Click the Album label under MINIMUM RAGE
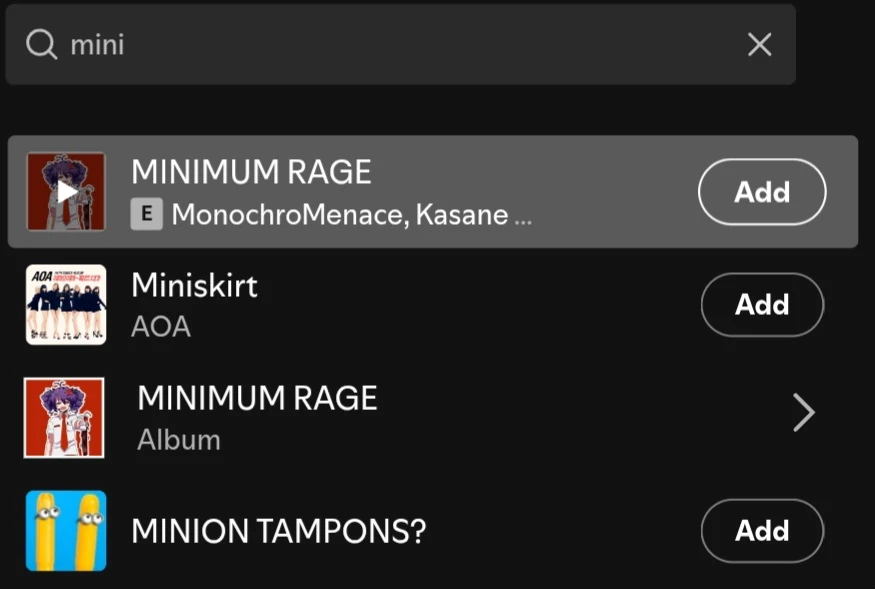The width and height of the screenshot is (875, 589). (x=178, y=439)
